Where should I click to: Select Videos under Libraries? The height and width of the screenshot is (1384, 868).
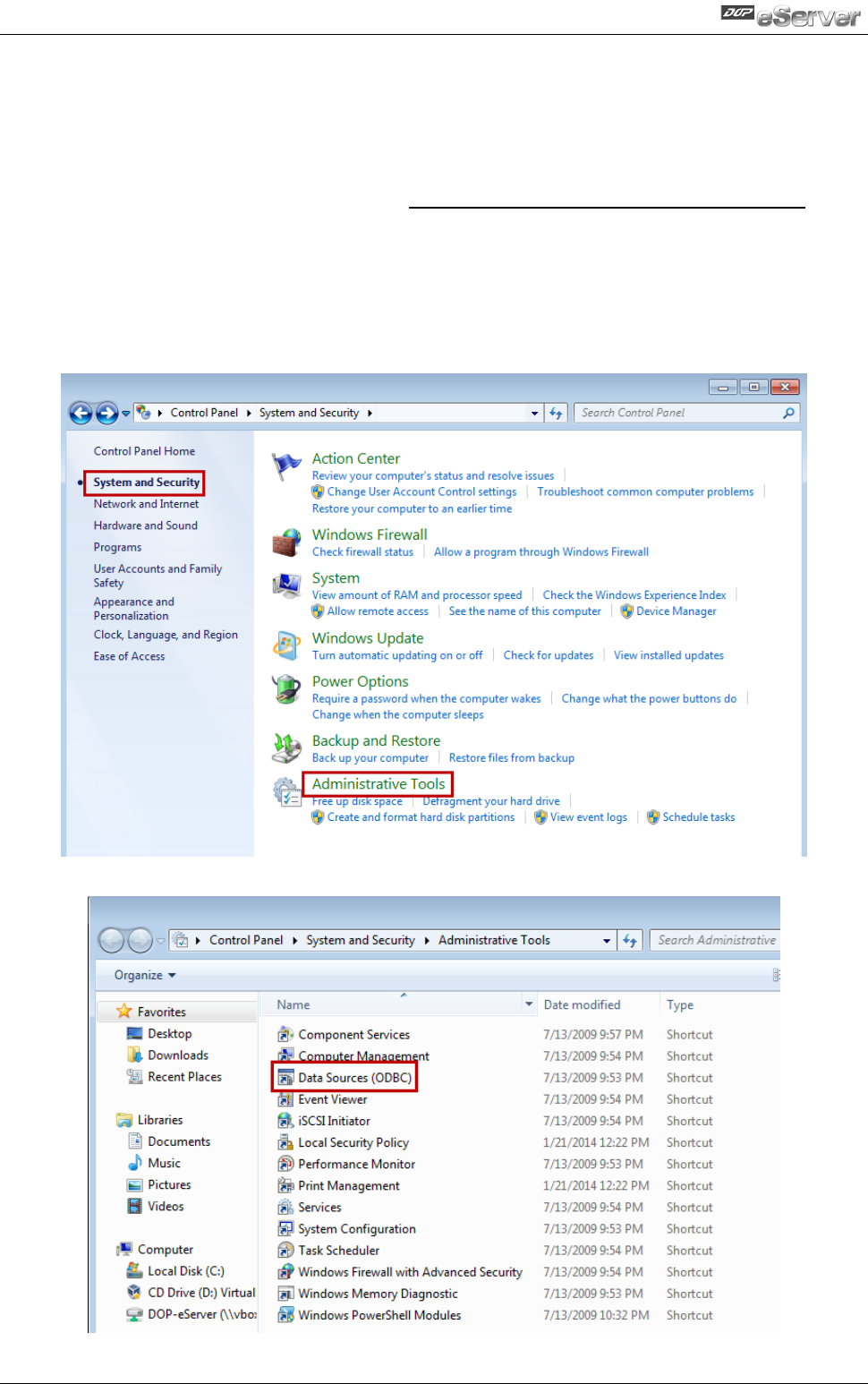[x=166, y=1206]
